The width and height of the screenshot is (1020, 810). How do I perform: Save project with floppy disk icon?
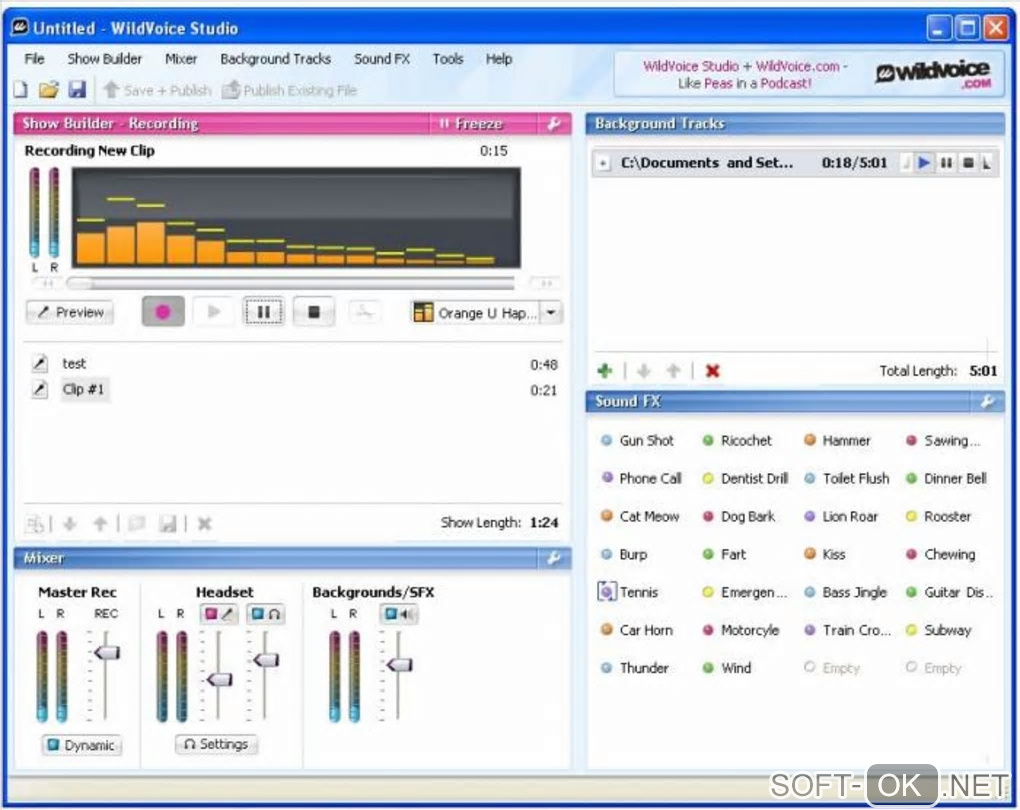point(77,89)
